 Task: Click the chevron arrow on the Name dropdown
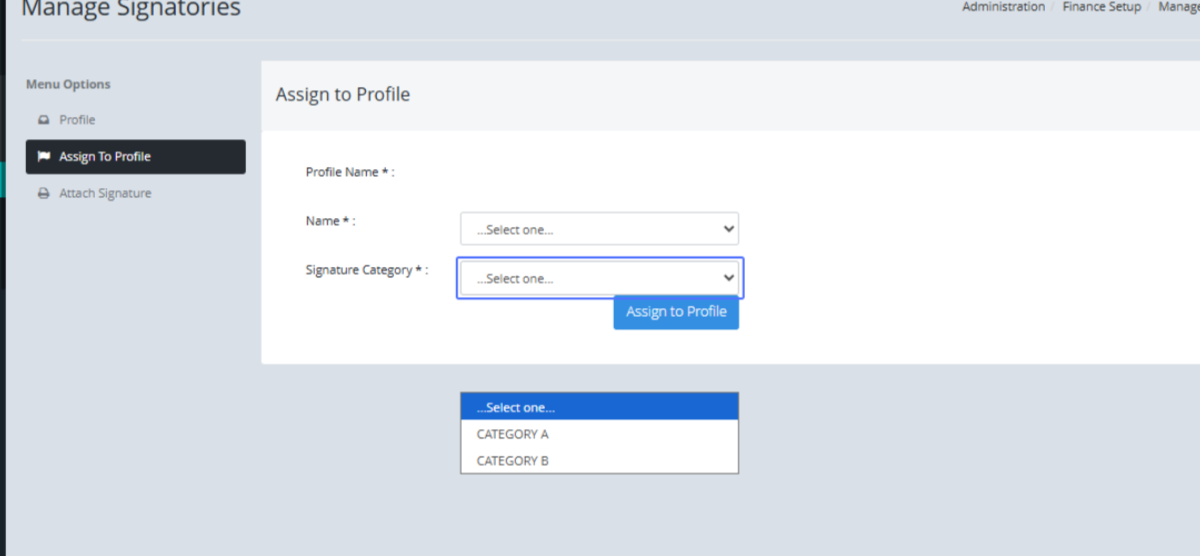(728, 229)
